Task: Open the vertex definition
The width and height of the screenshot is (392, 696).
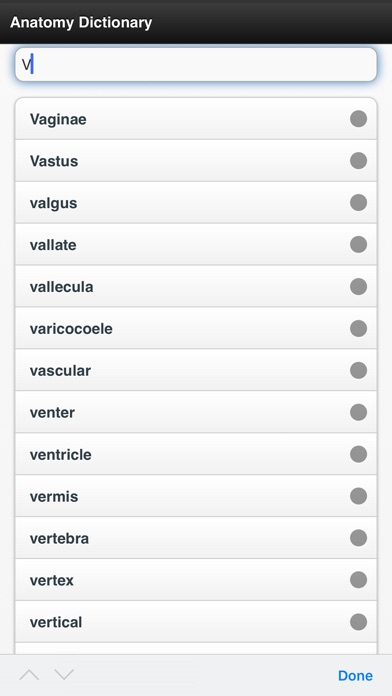Action: 196,580
